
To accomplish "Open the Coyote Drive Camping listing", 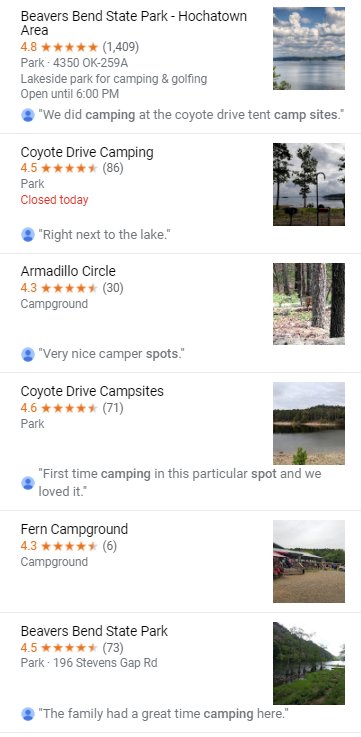I will [x=87, y=152].
